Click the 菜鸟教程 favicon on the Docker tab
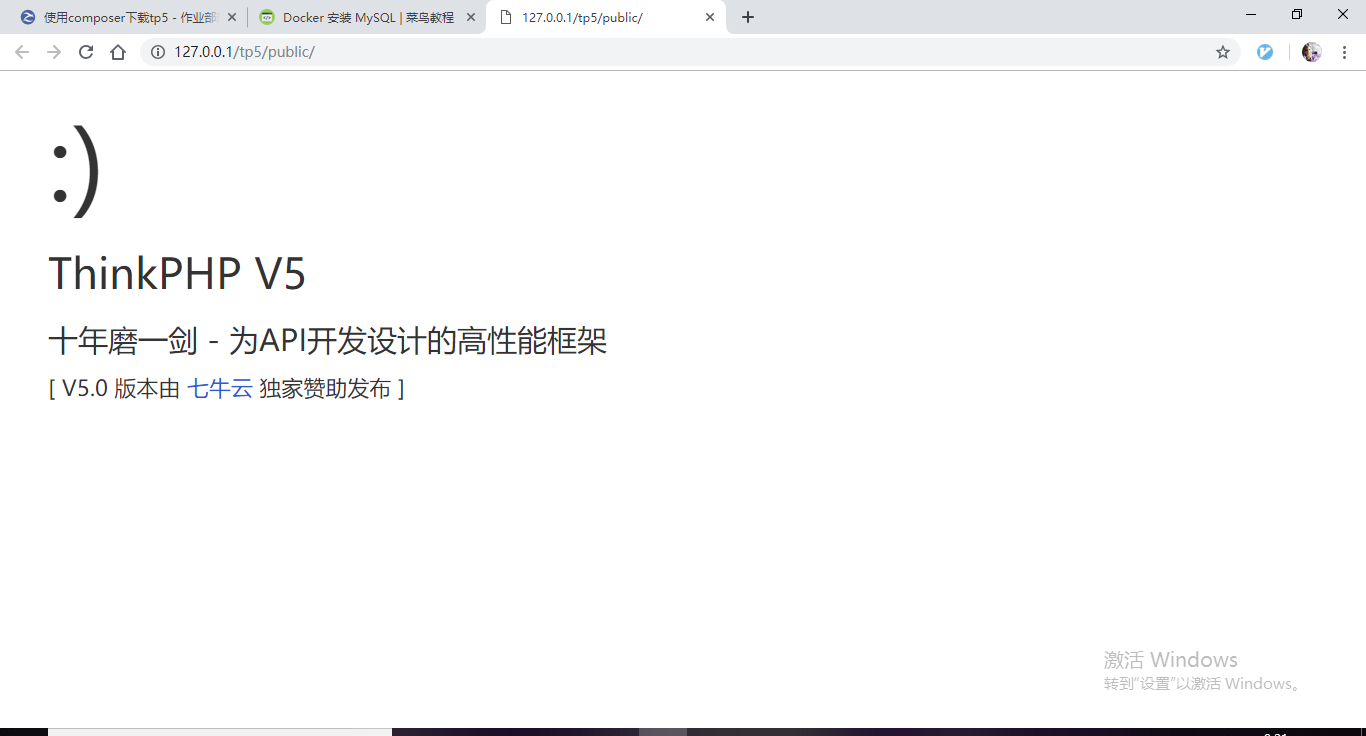 266,17
